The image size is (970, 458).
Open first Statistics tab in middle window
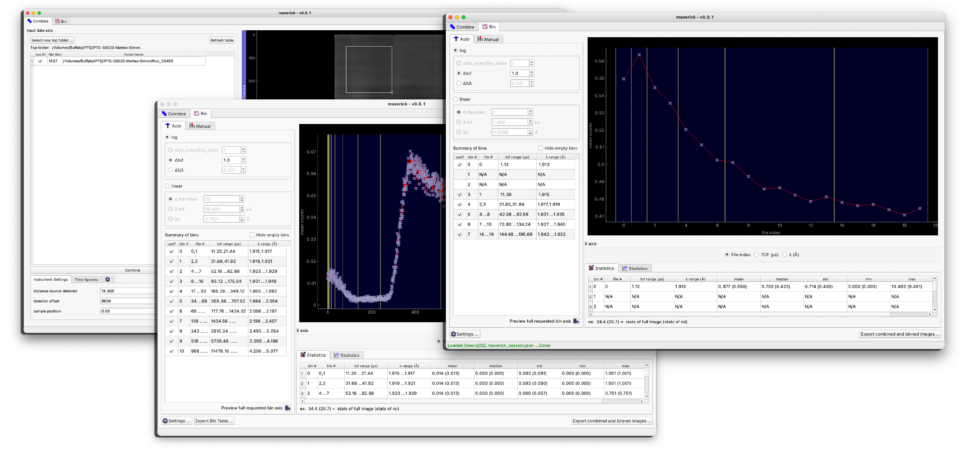click(x=314, y=355)
